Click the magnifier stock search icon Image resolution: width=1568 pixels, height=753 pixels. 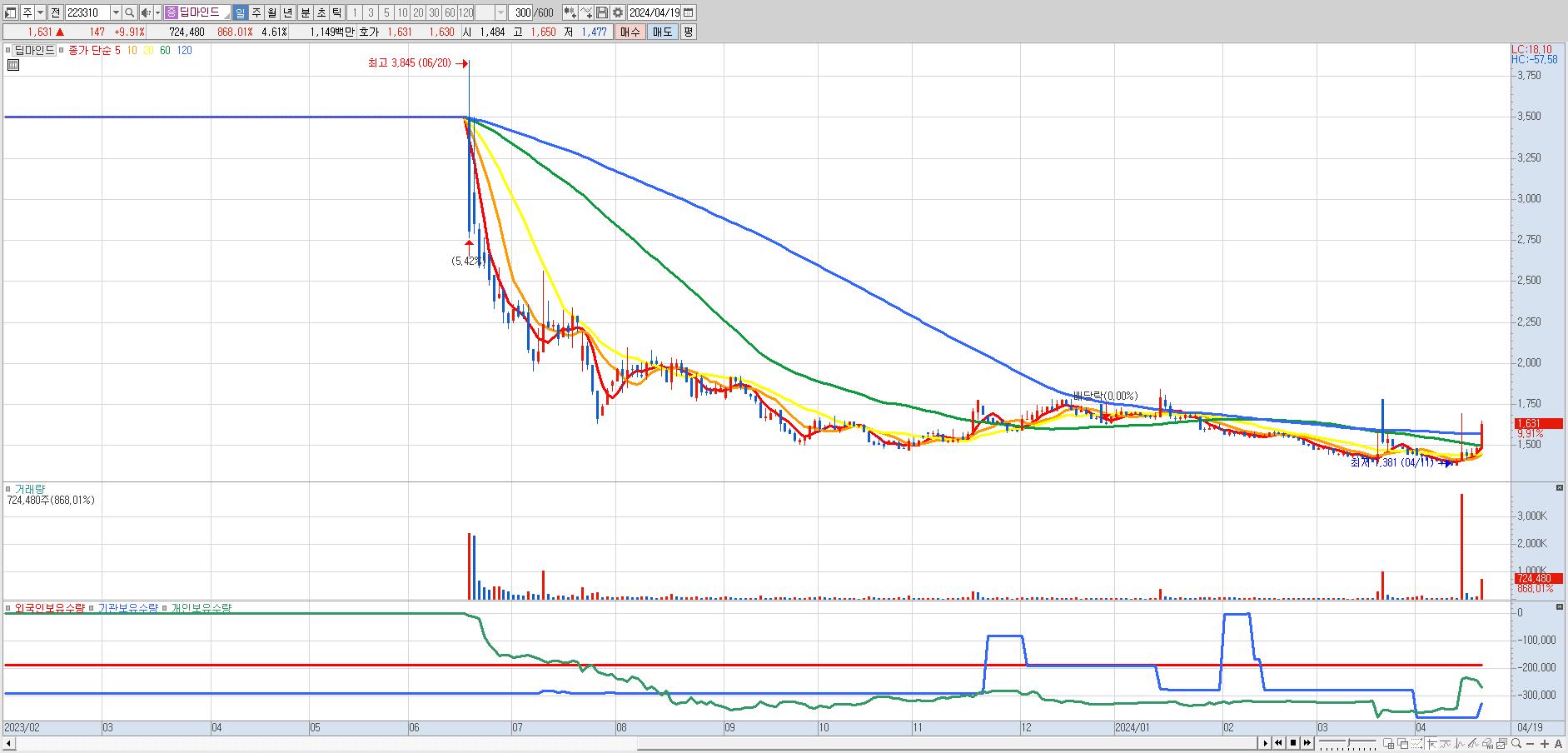pos(129,12)
